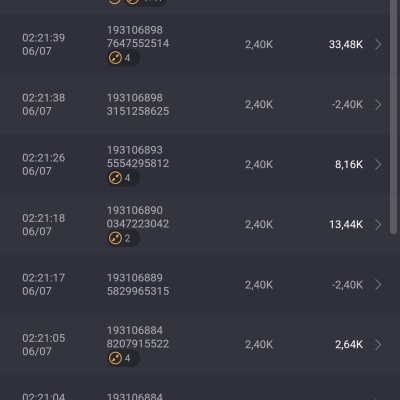Select bet ID 1931068895829965315
The height and width of the screenshot is (400, 400).
(138, 284)
